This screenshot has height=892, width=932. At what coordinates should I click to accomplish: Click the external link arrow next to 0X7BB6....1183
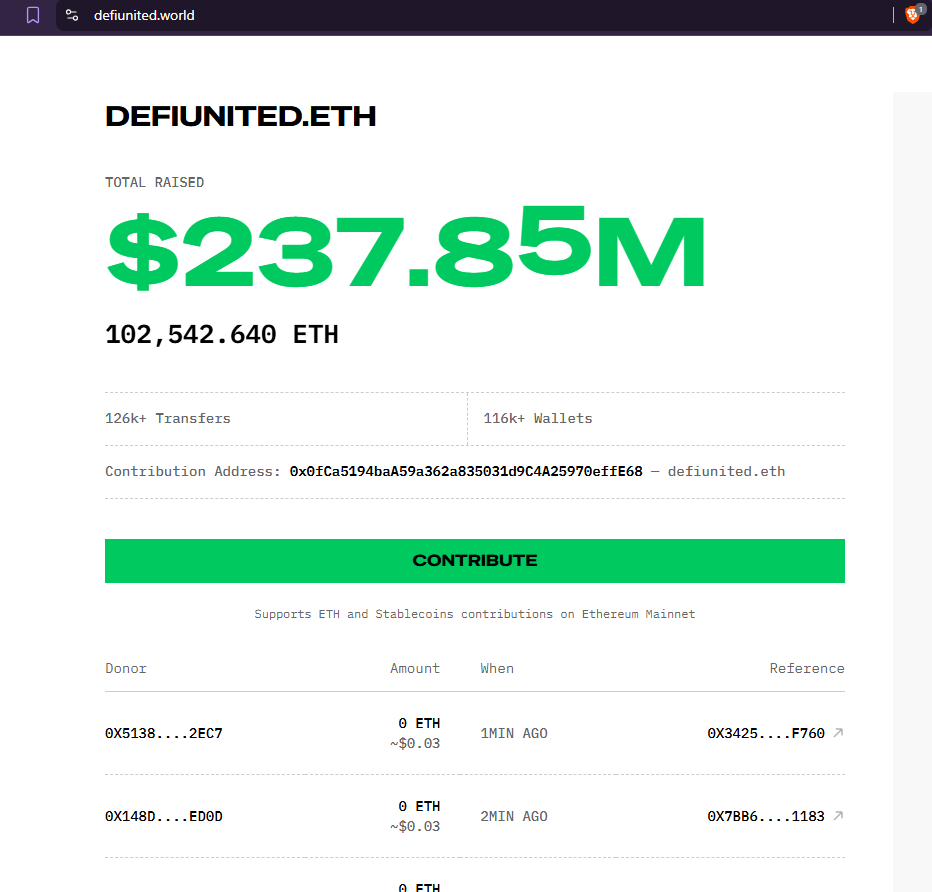pyautogui.click(x=838, y=815)
